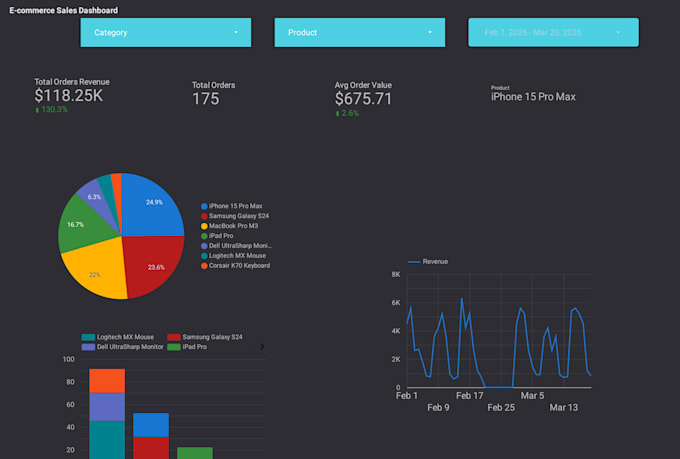Click the 130.3% revenue change indicator

tap(52, 110)
